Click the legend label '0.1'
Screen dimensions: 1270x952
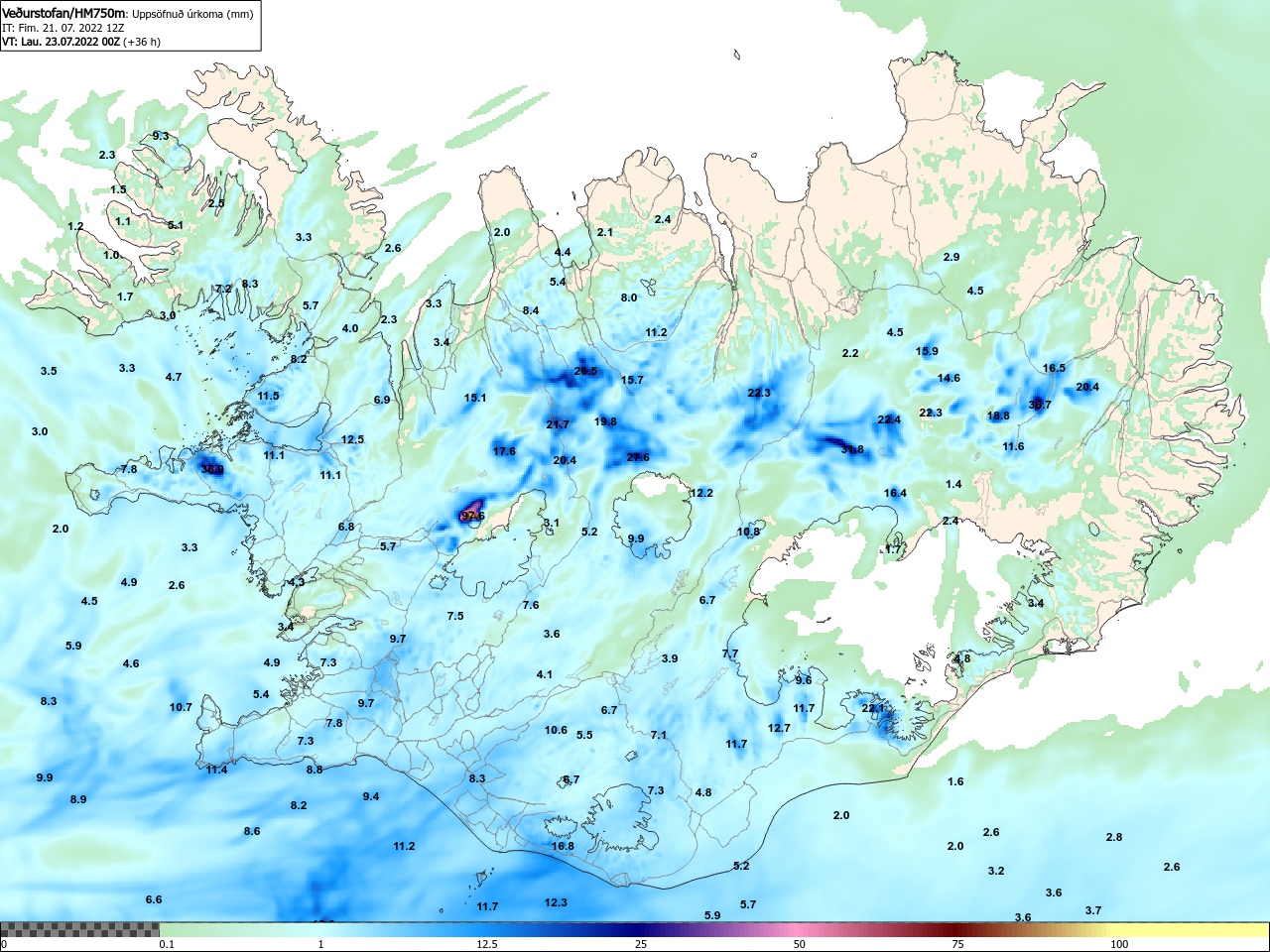tap(167, 944)
